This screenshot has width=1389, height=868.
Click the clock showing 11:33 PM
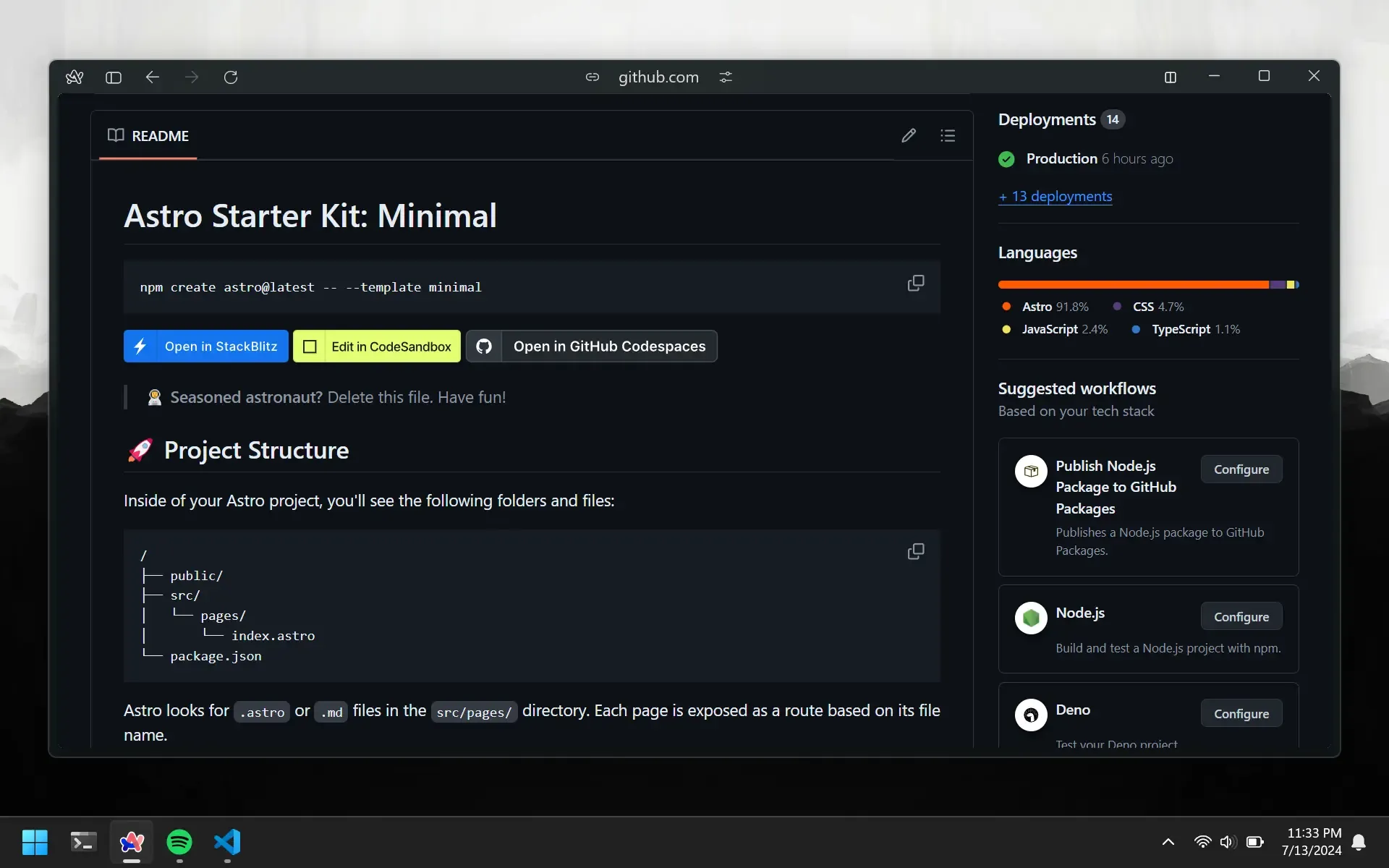[x=1314, y=833]
